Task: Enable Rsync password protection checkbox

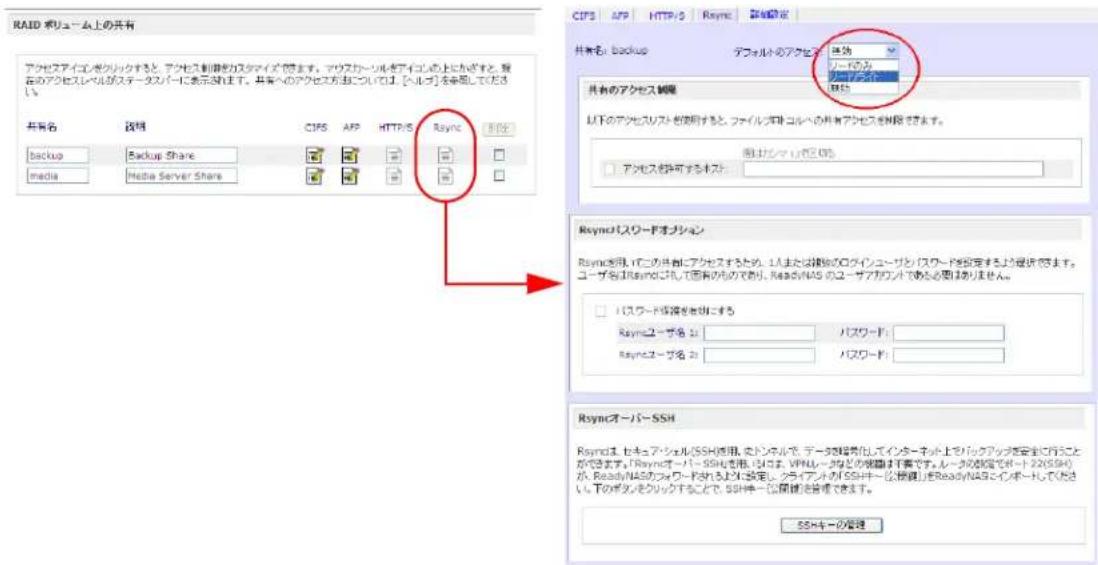Action: pyautogui.click(x=599, y=310)
